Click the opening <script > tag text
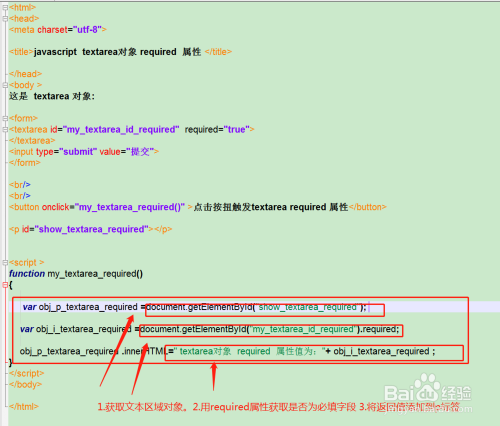 click(27, 263)
